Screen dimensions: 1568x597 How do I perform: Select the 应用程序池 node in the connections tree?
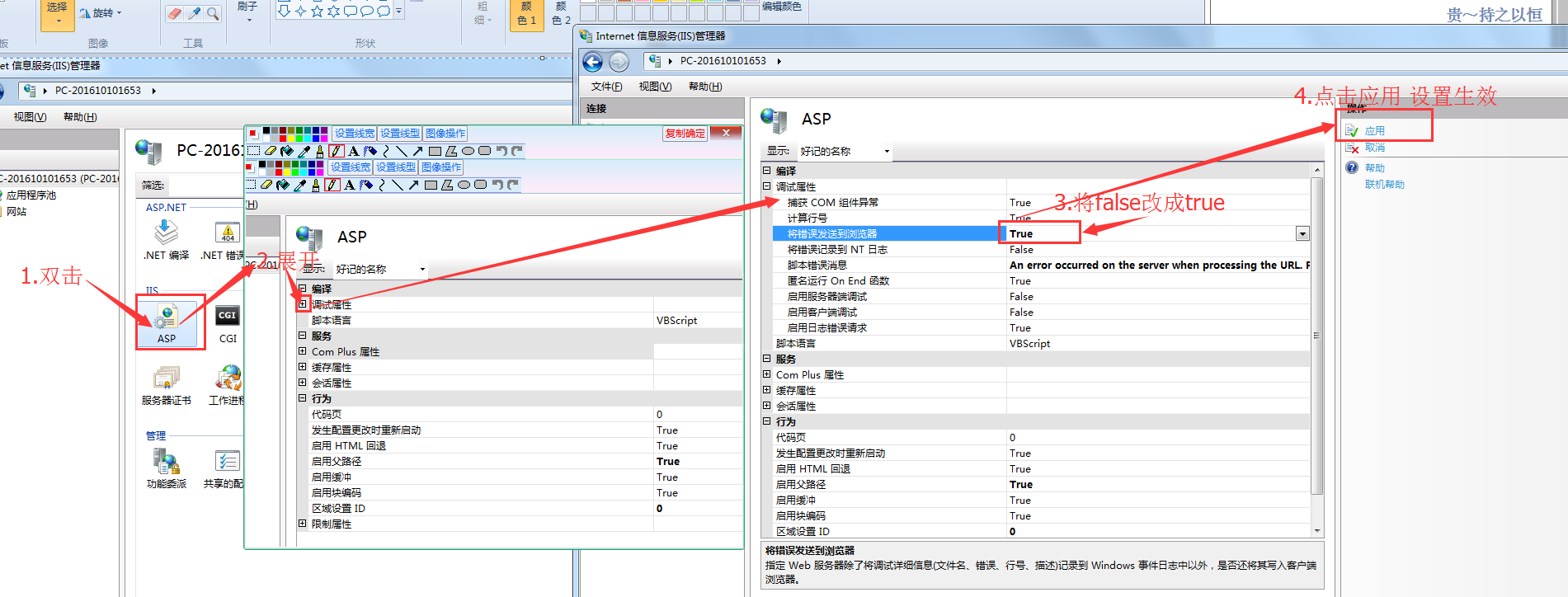tap(31, 195)
